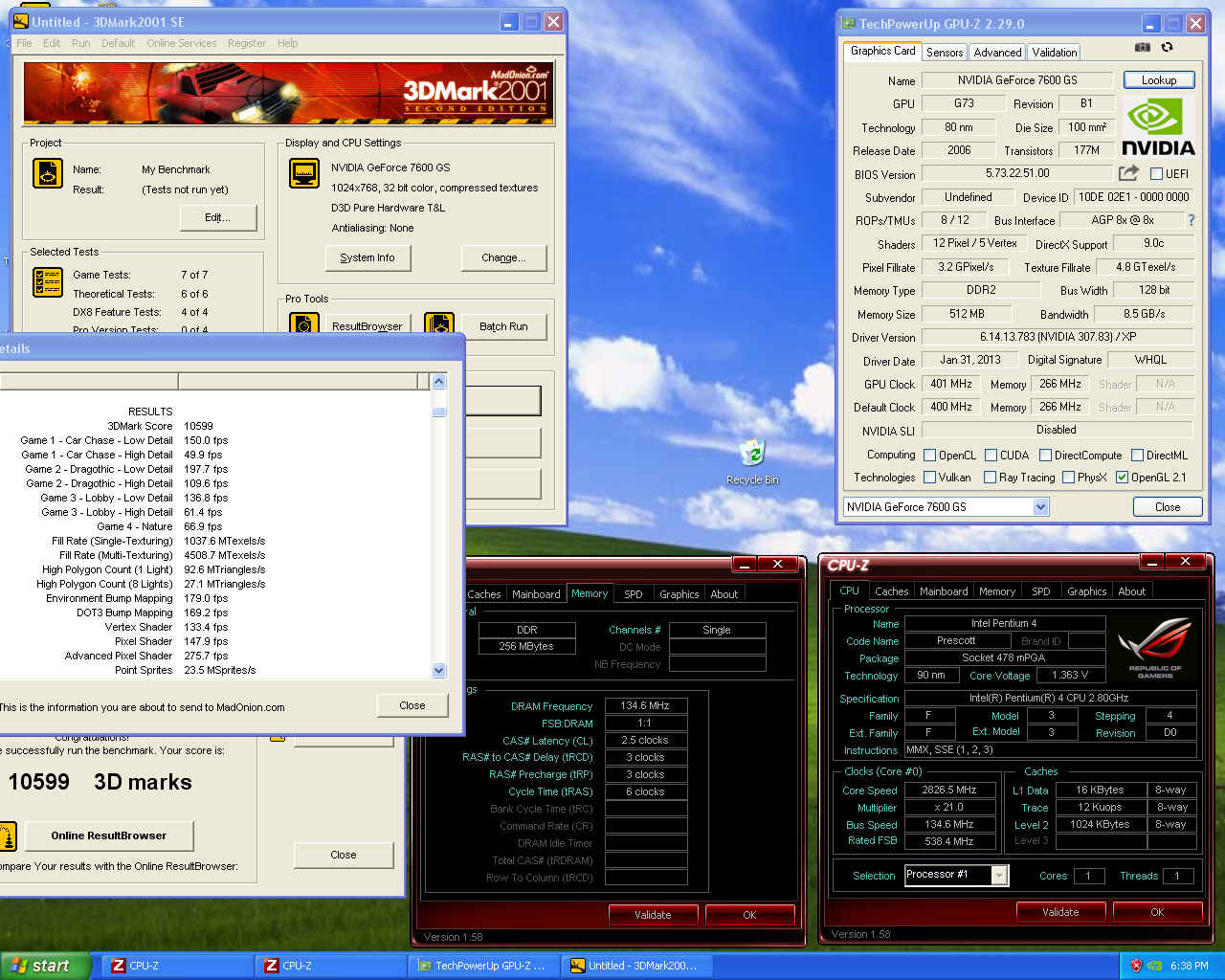1225x980 pixels.
Task: Toggle the Vulkan checkbox
Action: coord(929,478)
